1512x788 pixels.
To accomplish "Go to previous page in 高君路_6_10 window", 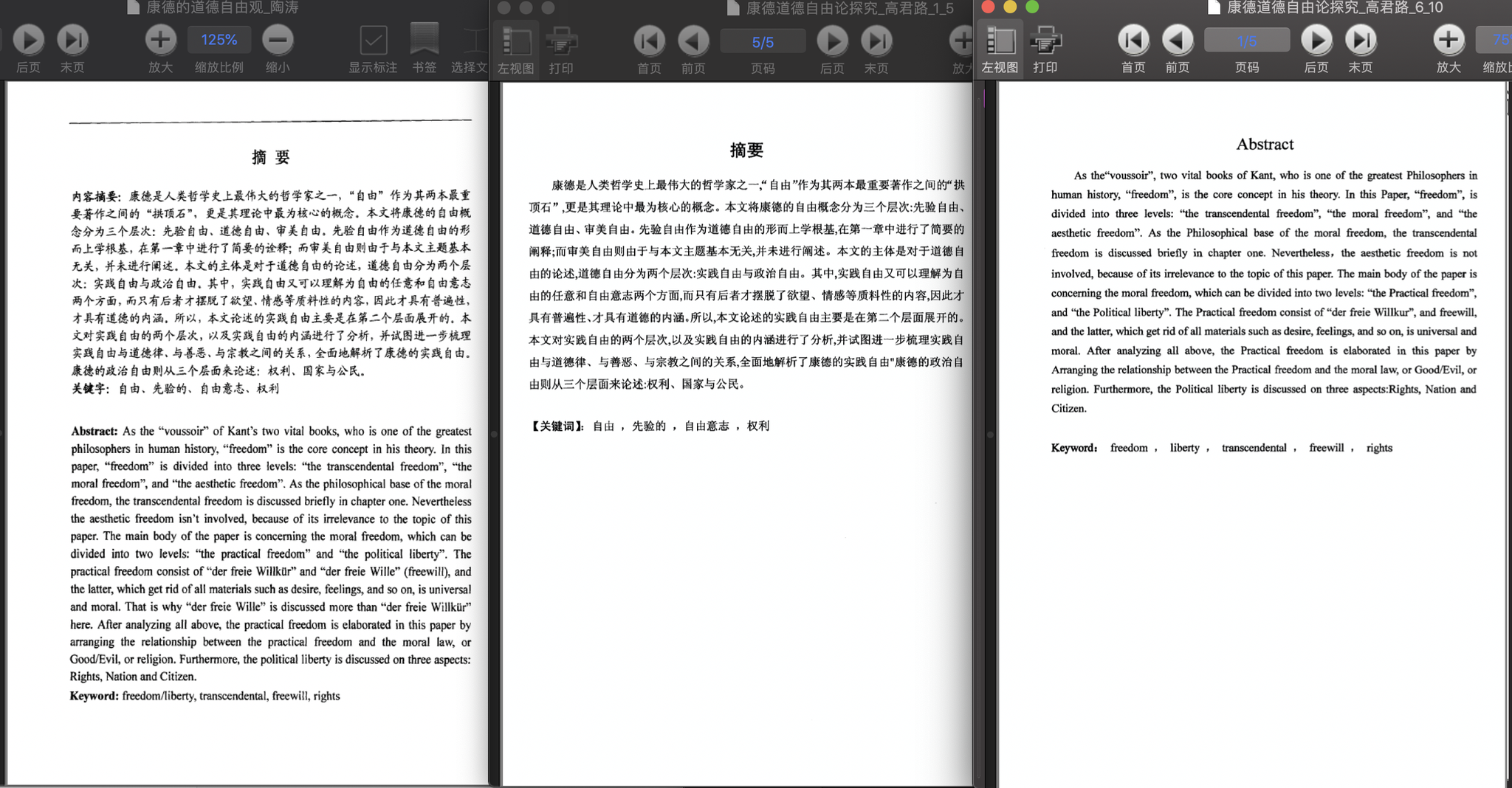I will [1178, 40].
